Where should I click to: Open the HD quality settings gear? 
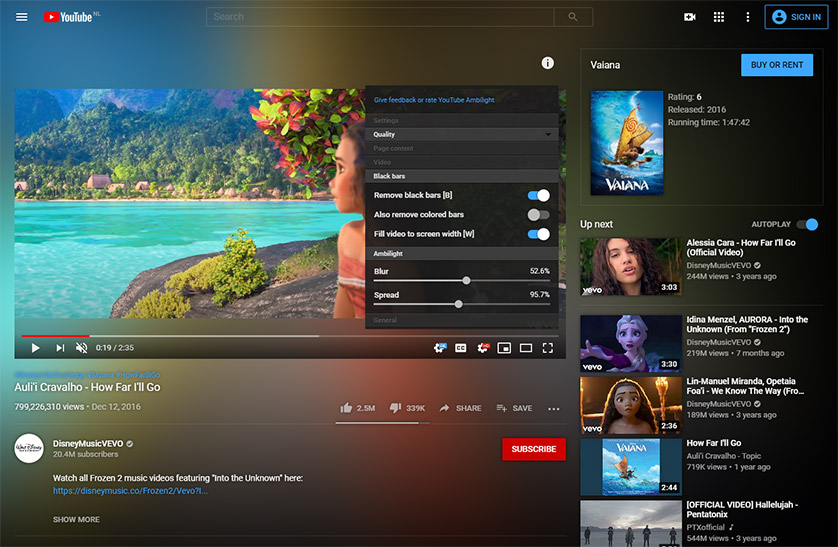click(x=483, y=348)
